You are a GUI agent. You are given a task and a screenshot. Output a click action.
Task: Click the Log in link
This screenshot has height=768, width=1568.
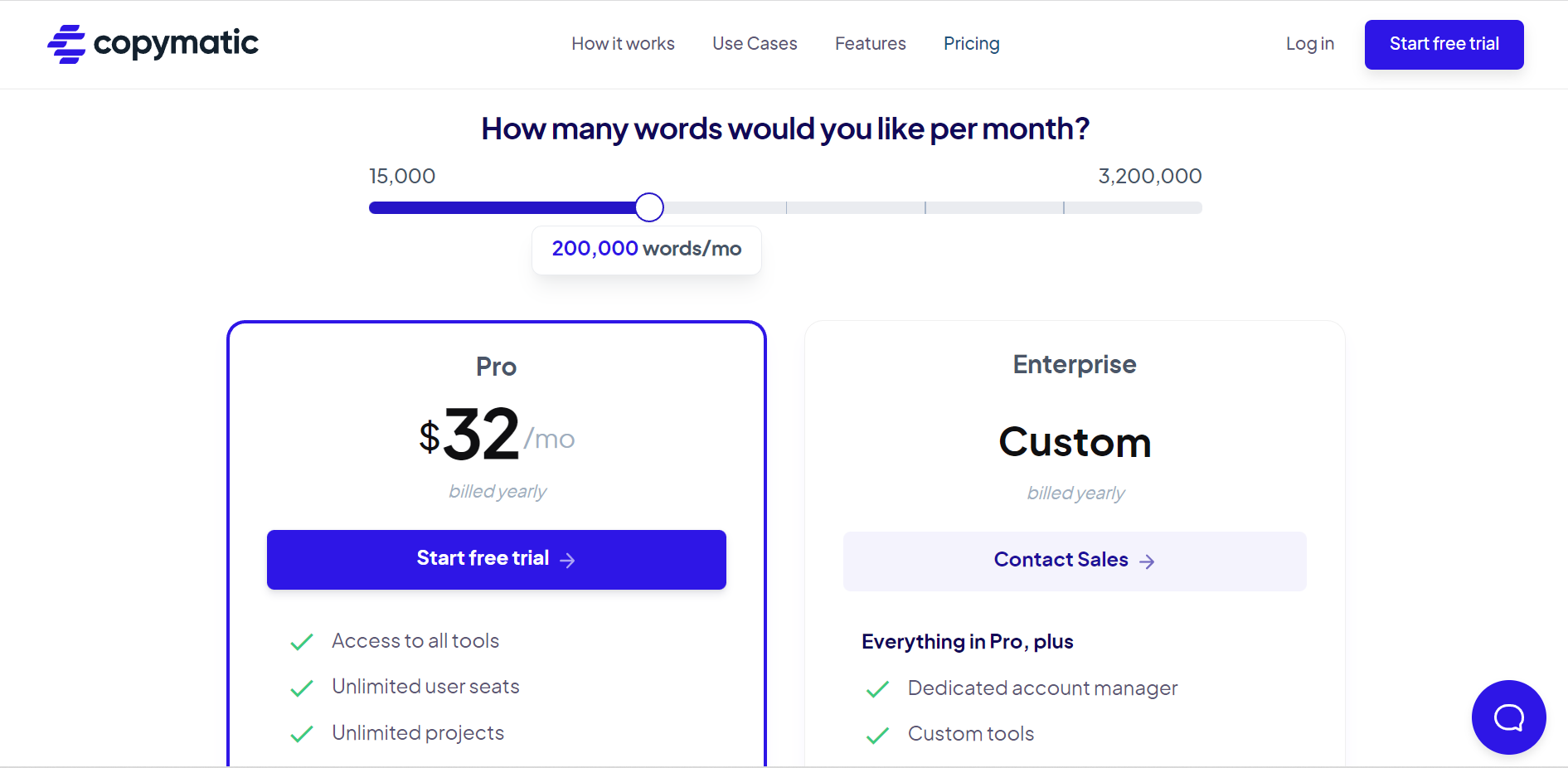tap(1309, 44)
